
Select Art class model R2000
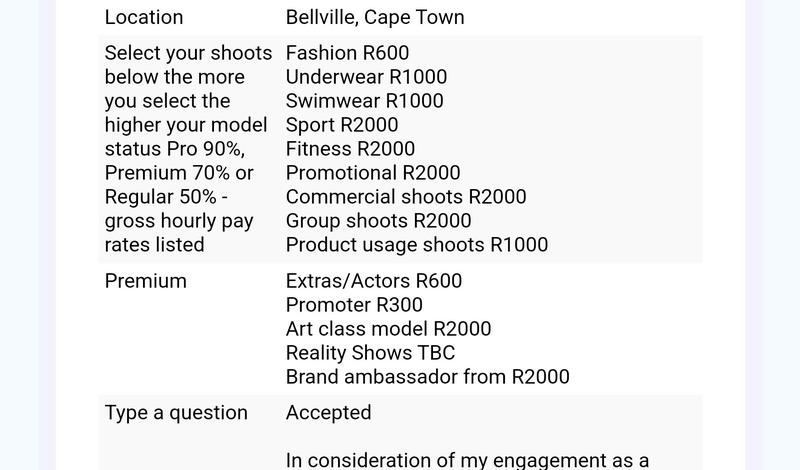point(388,329)
